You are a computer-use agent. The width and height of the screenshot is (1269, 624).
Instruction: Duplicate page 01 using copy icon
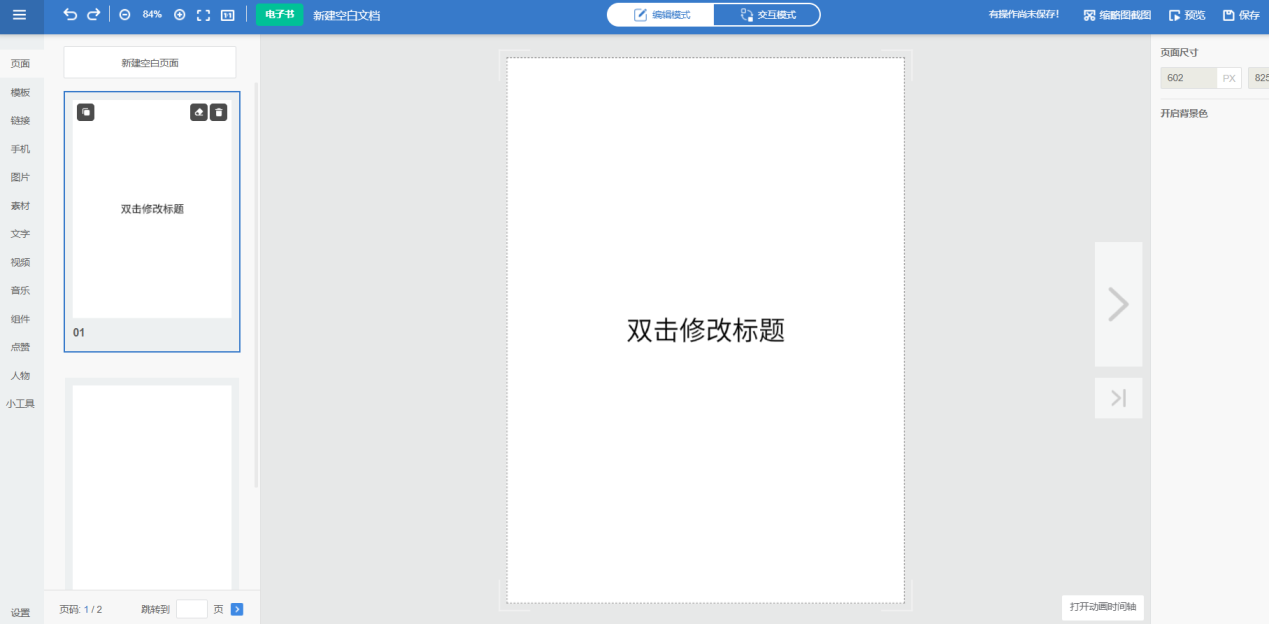point(86,112)
